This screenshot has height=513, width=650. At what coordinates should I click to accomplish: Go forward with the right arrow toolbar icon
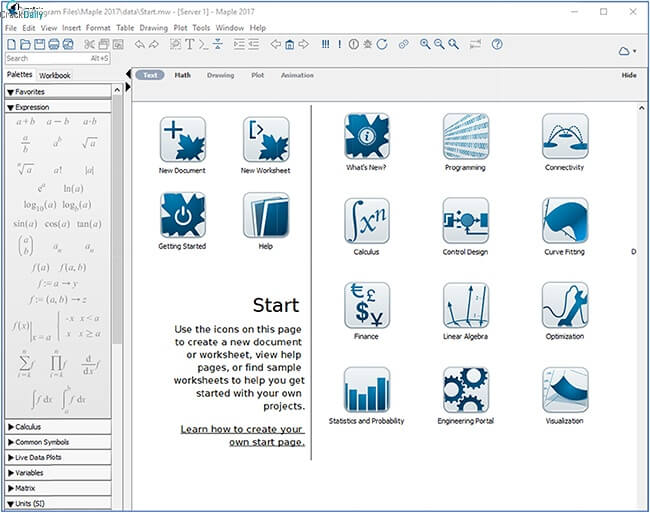pos(304,44)
